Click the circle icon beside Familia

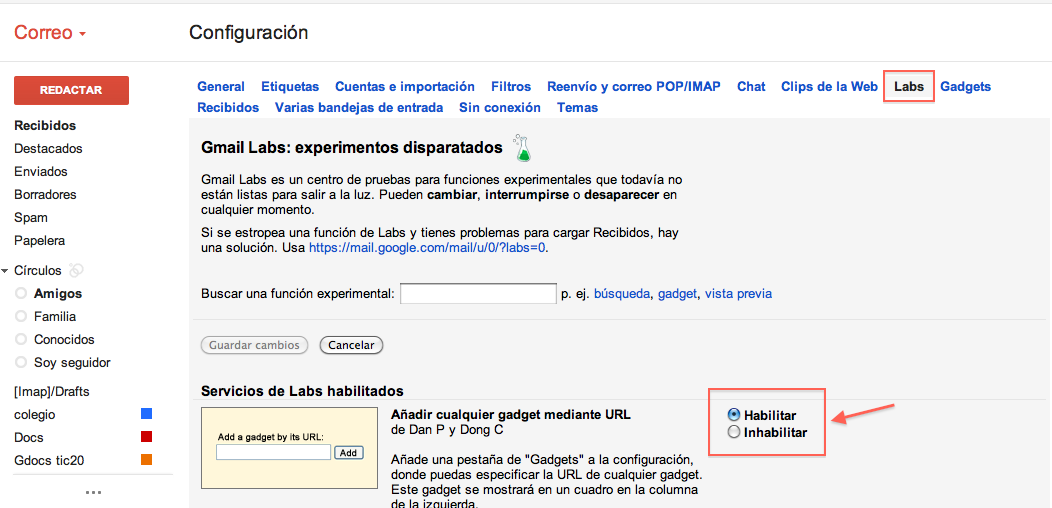point(21,316)
